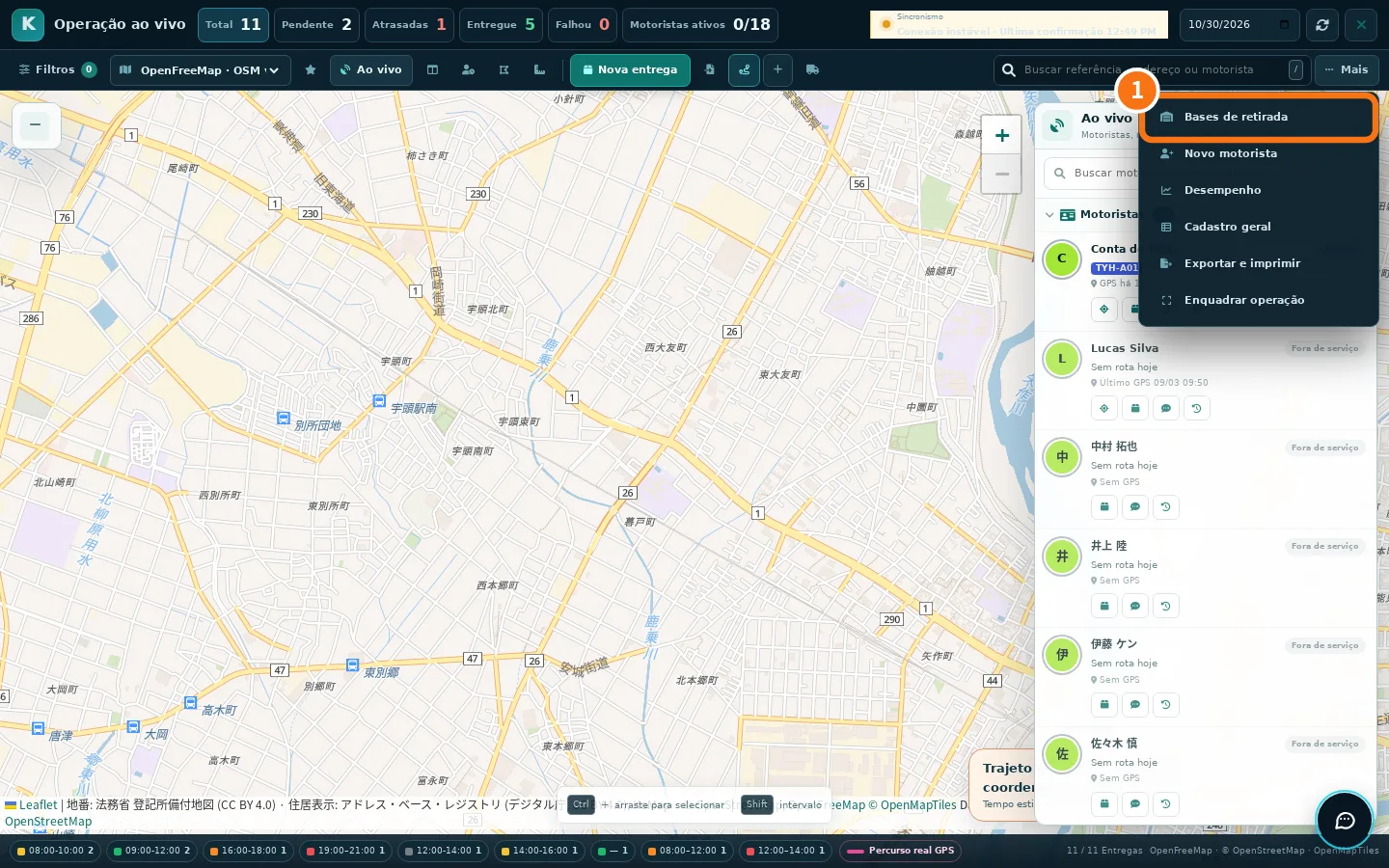Open 井上 陸's chat message icon
The image size is (1389, 868).
pos(1135,606)
